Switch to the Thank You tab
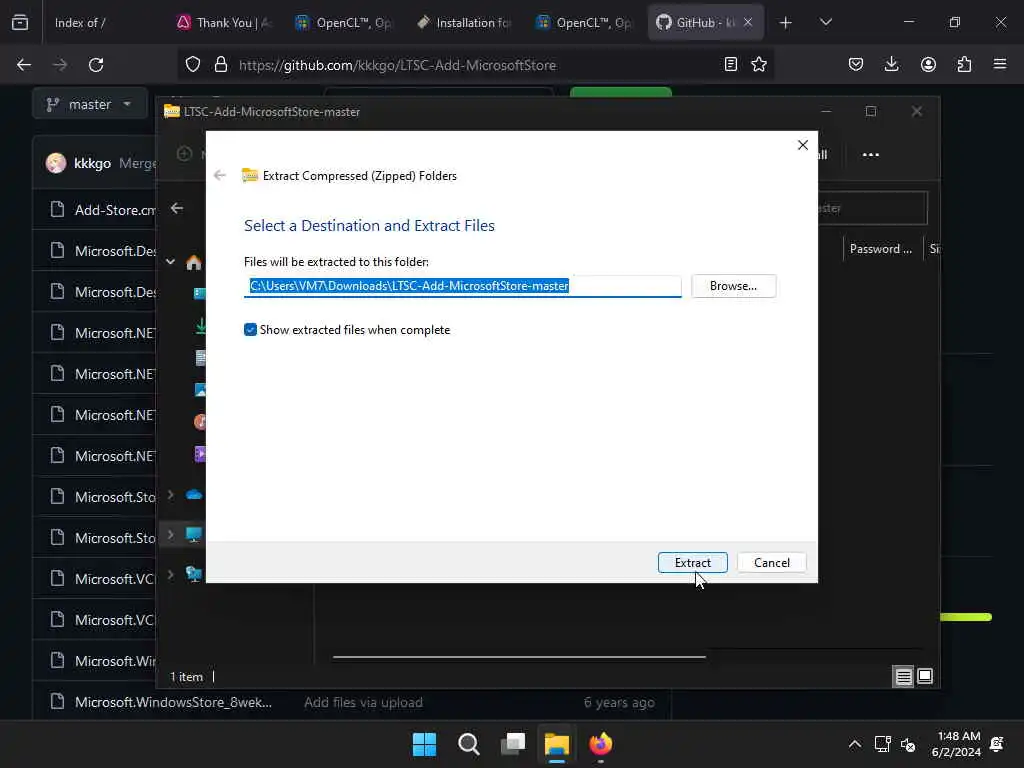 223,23
